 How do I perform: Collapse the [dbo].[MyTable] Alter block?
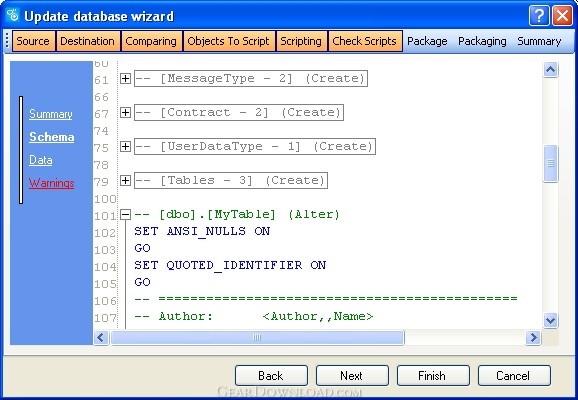click(x=125, y=214)
